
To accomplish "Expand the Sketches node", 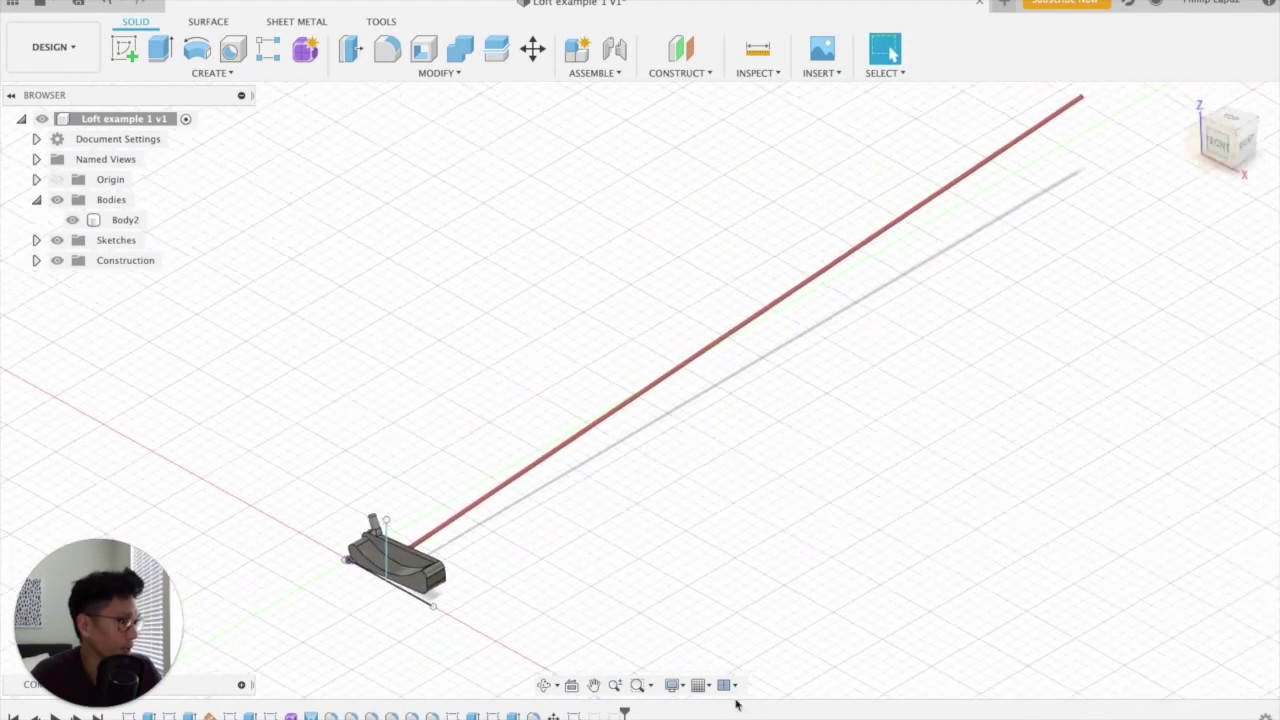I will (x=36, y=240).
